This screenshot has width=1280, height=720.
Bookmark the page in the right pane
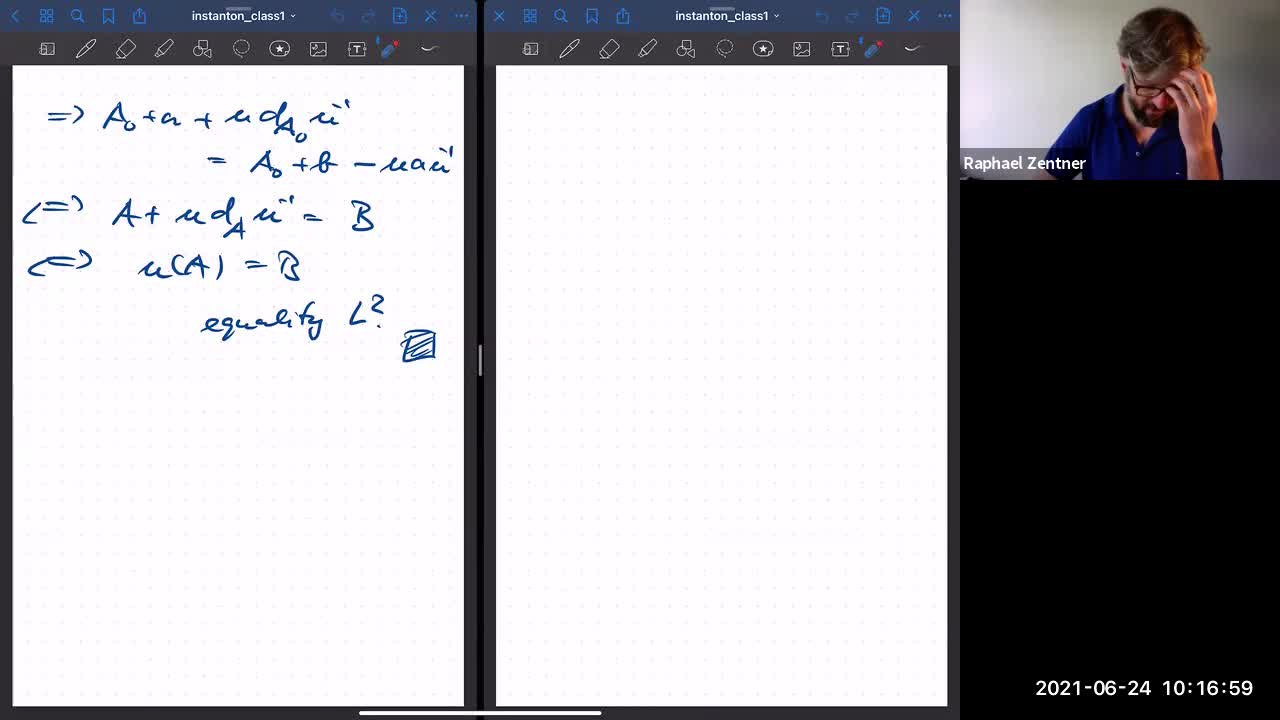pyautogui.click(x=592, y=16)
